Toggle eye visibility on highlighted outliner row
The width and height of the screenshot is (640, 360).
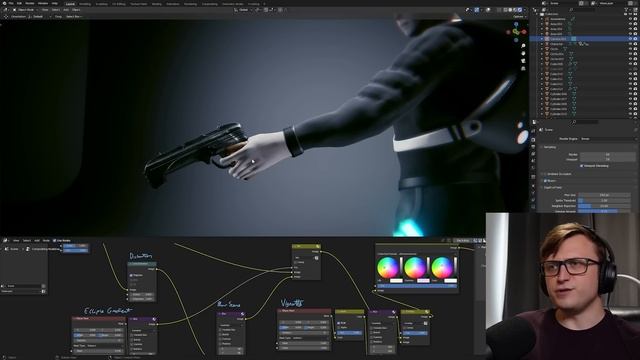631,39
